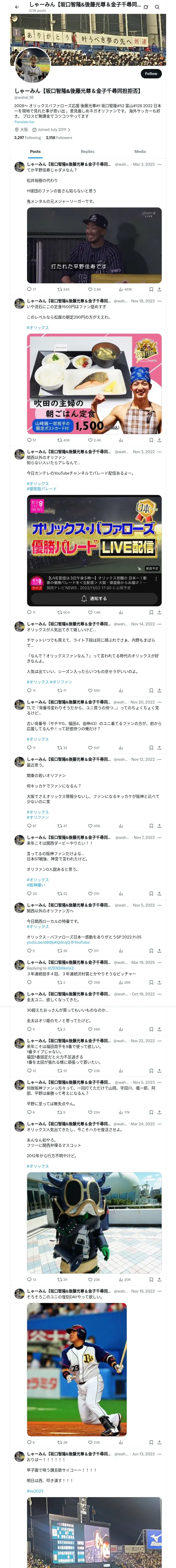The image size is (176, 1568).
Task: Switch to the Media tab
Action: [140, 152]
